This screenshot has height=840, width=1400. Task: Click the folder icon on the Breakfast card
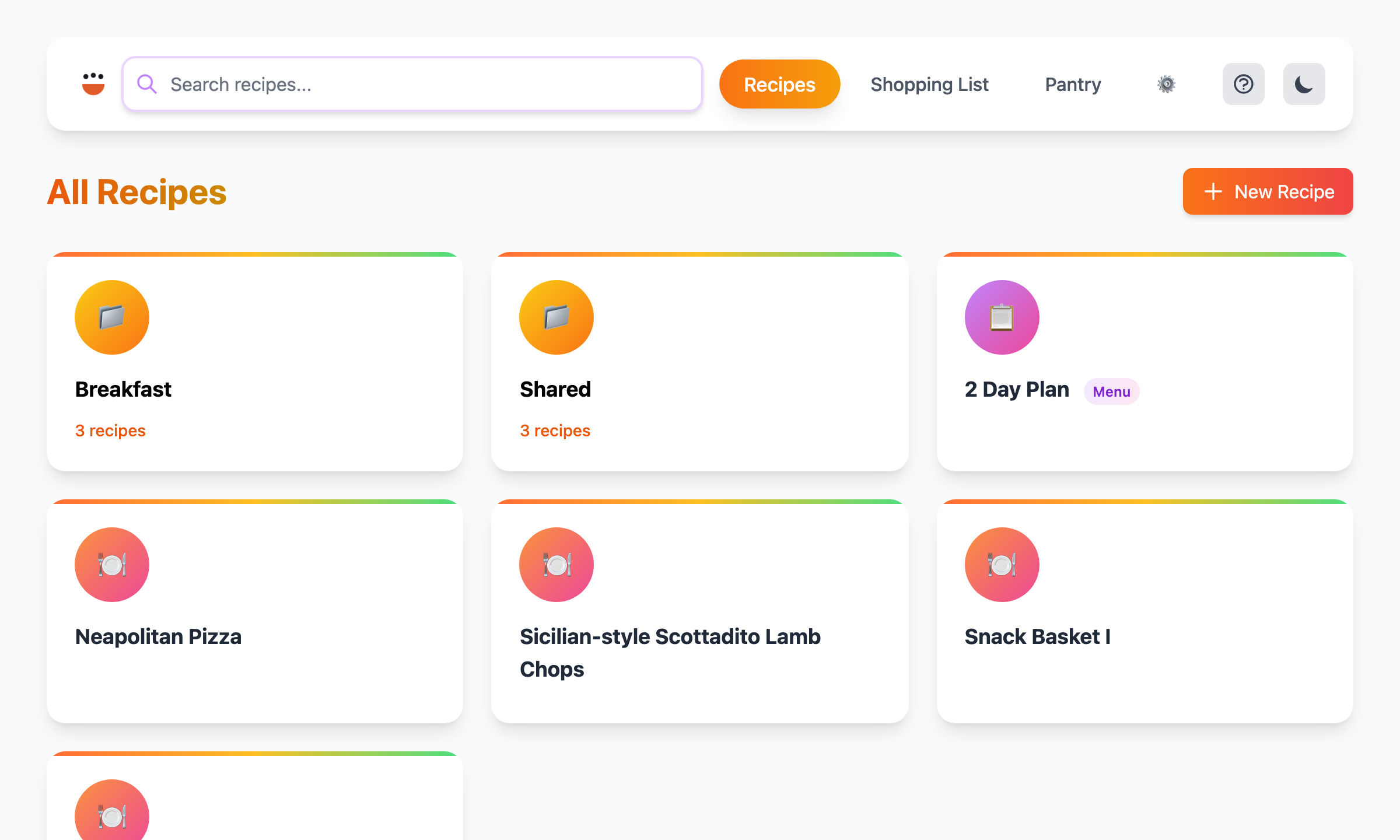pos(112,317)
